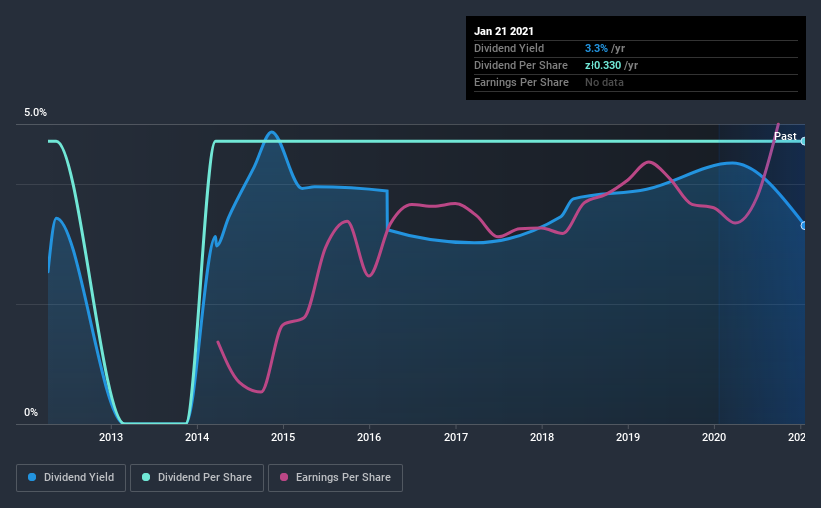Screen dimensions: 821x508
Task: Select the 2015 x-axis label
Action: click(x=283, y=437)
